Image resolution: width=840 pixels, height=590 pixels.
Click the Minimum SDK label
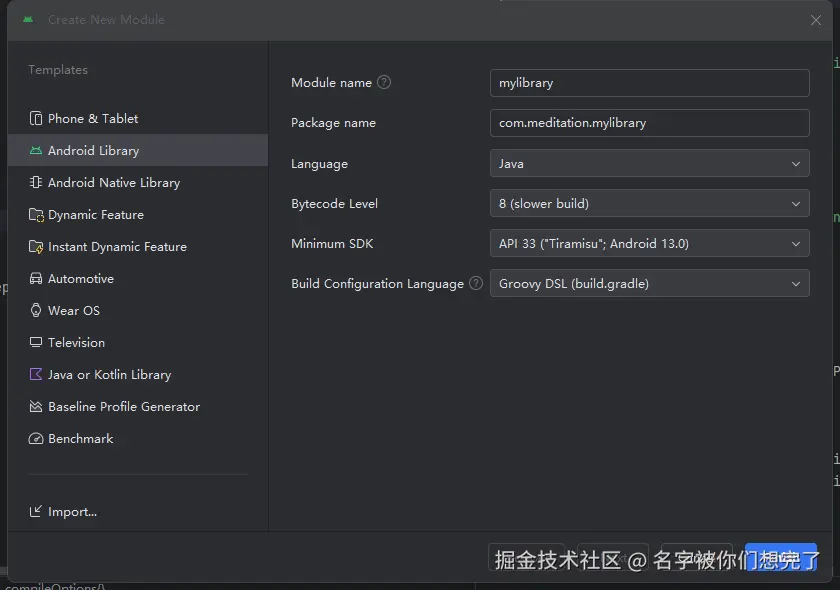click(332, 243)
